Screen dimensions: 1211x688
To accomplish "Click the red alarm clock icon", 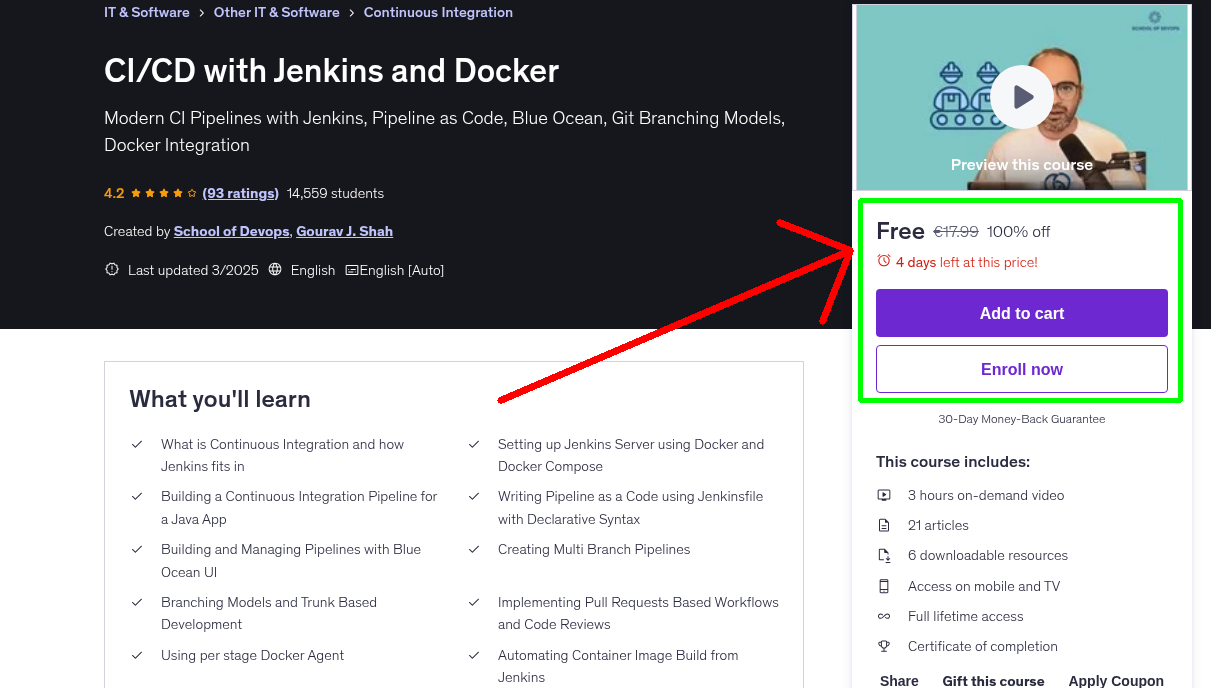I will [883, 261].
